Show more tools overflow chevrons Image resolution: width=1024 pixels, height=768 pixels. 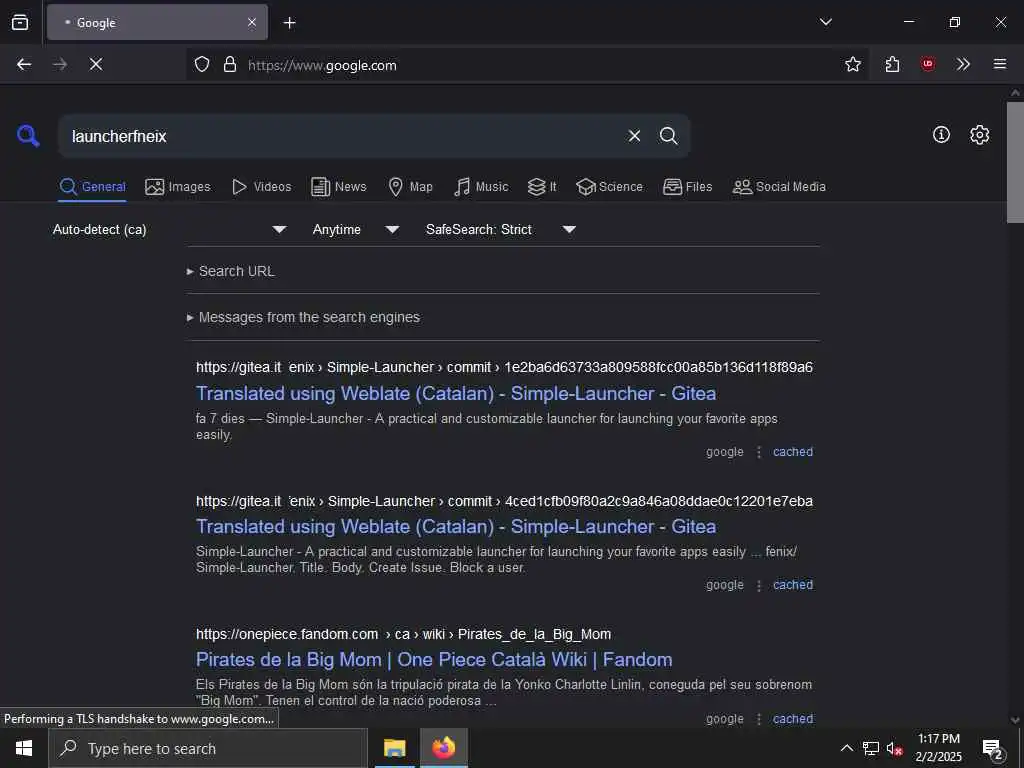point(963,64)
